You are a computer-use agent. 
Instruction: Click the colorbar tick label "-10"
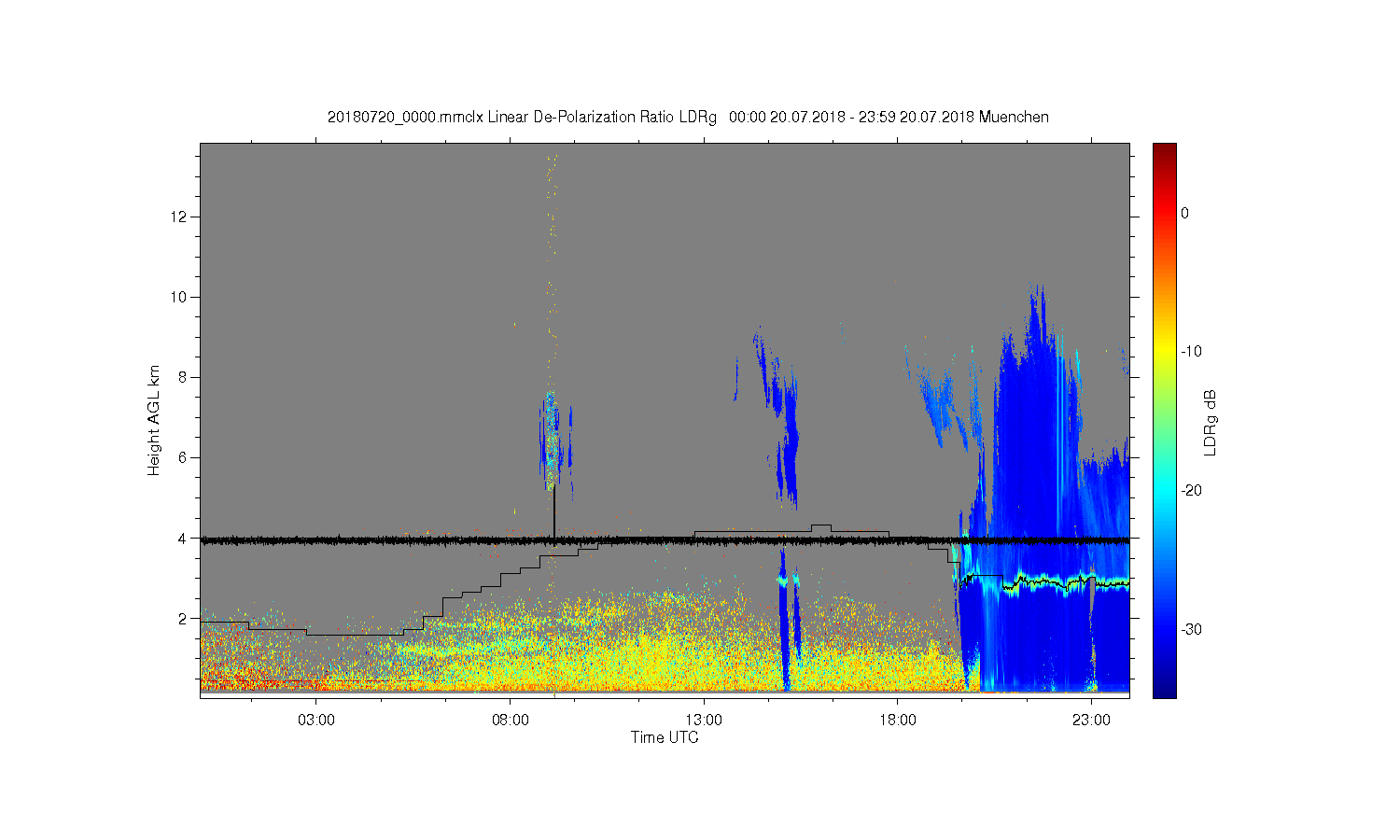click(x=1190, y=352)
